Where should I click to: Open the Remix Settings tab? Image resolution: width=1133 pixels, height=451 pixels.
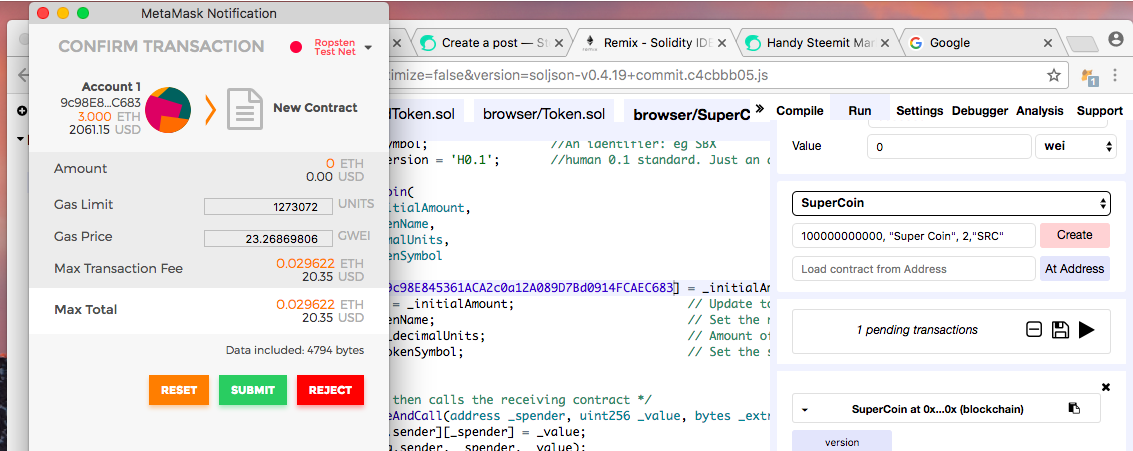coord(919,111)
